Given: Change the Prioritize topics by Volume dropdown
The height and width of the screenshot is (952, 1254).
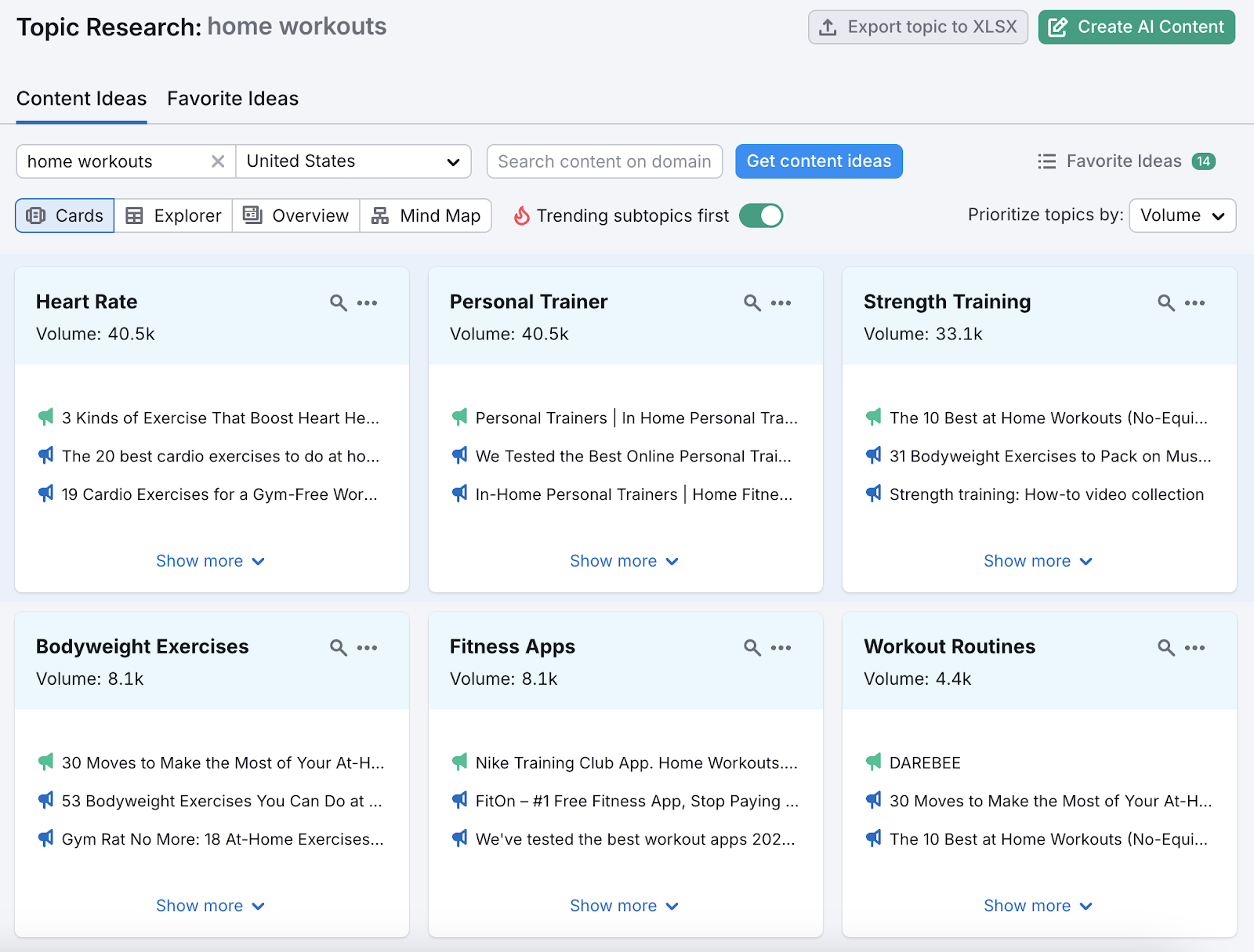Looking at the screenshot, I should point(1182,215).
